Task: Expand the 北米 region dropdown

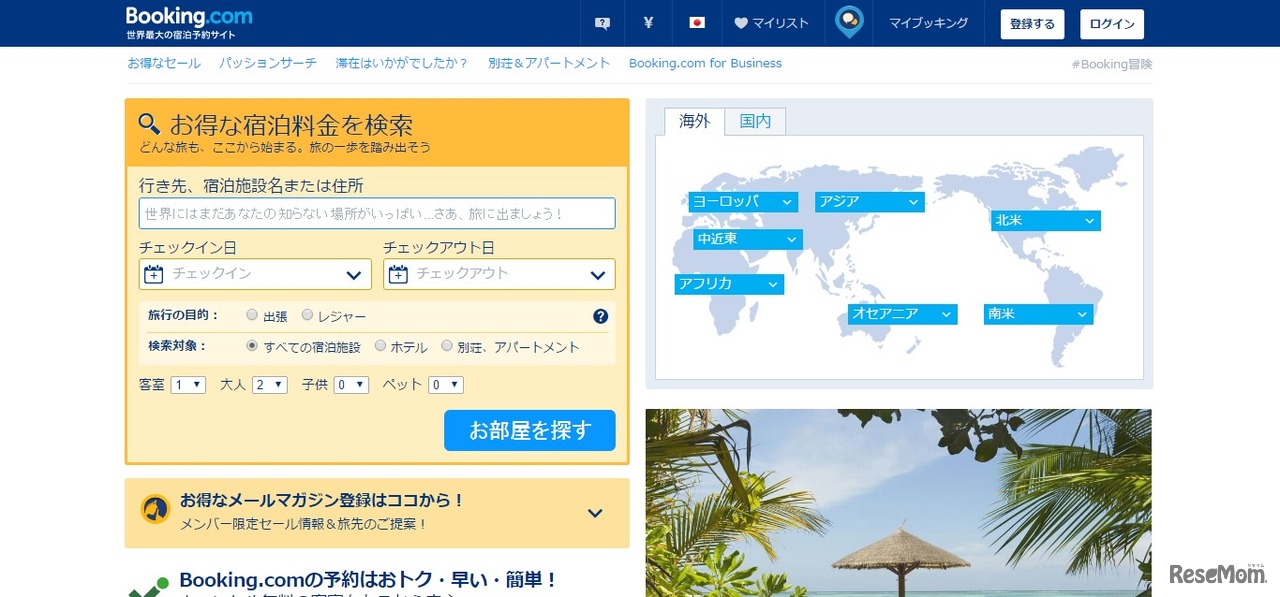Action: point(1046,221)
